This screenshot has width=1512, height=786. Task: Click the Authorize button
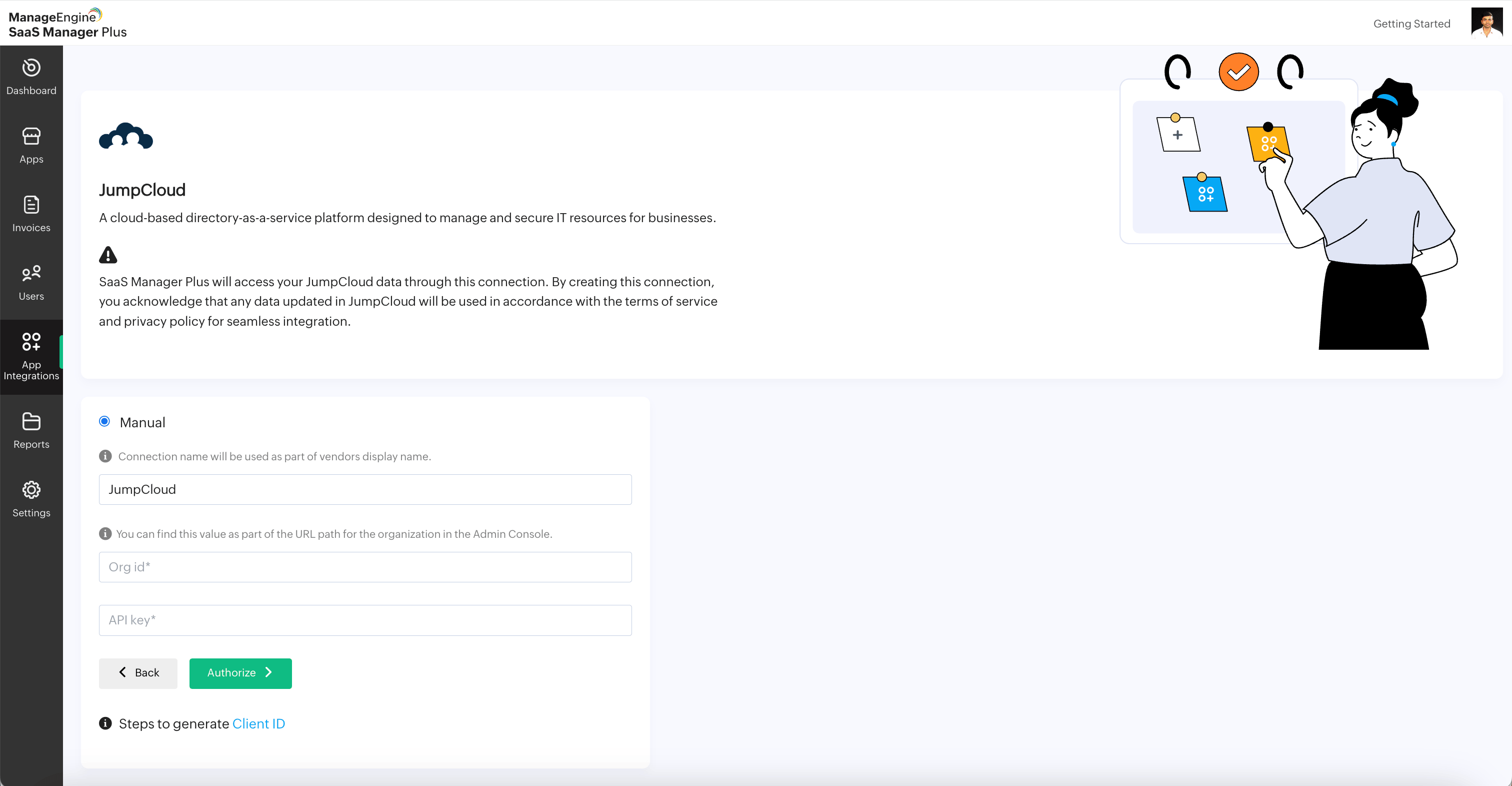click(x=240, y=672)
